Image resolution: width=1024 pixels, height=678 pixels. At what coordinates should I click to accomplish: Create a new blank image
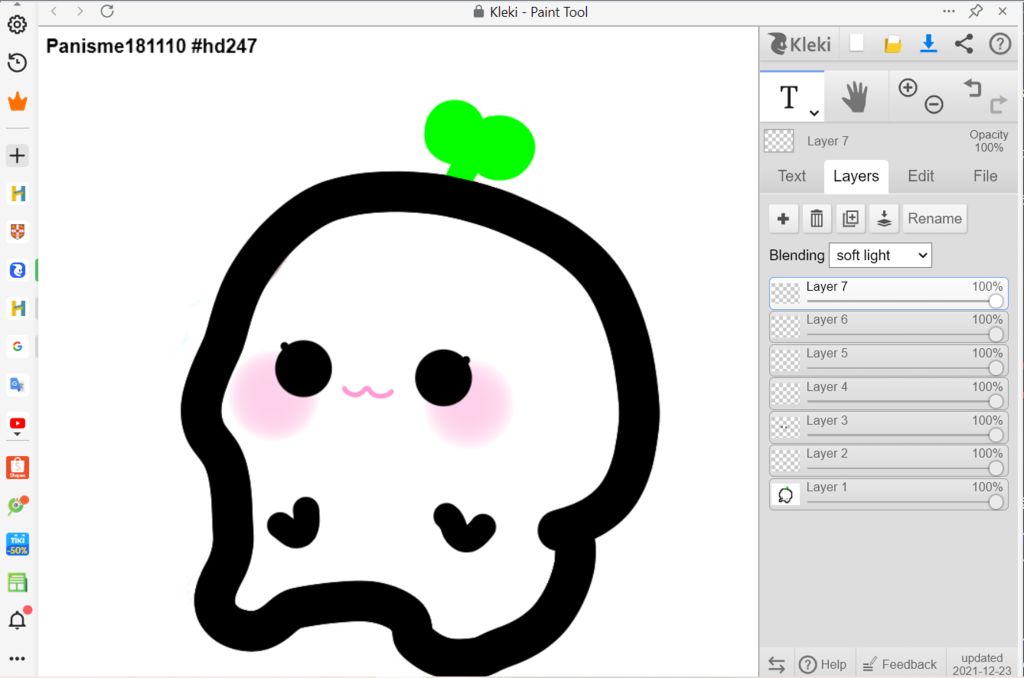pyautogui.click(x=856, y=44)
